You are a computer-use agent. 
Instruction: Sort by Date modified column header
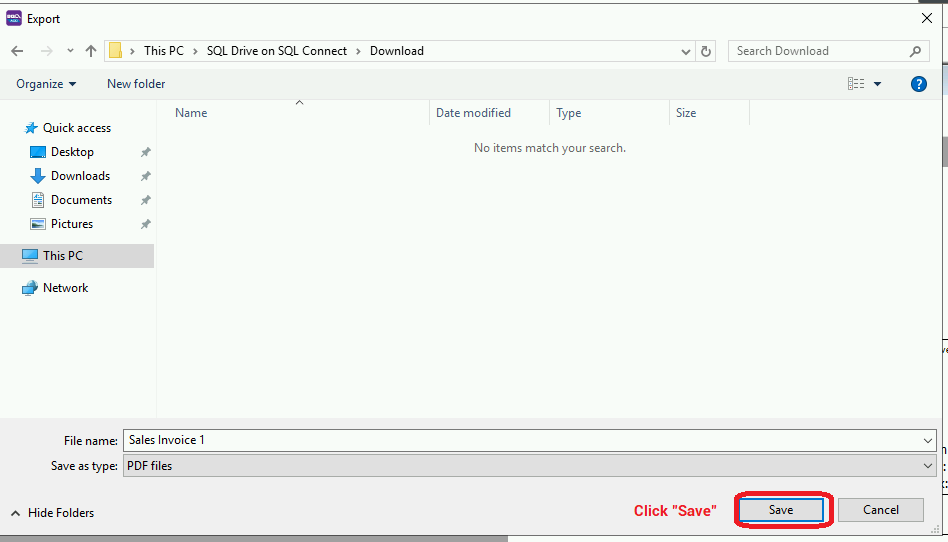point(490,113)
